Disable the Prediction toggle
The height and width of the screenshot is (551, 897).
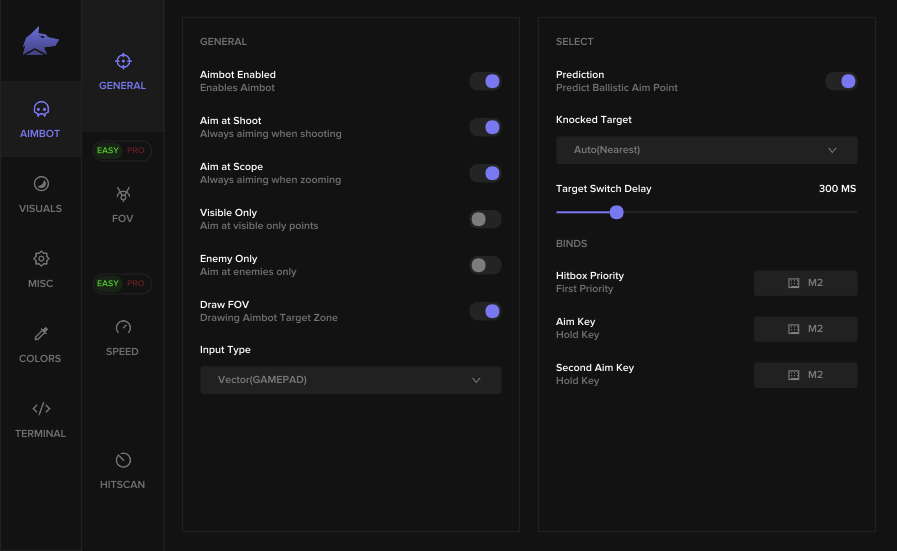point(841,81)
